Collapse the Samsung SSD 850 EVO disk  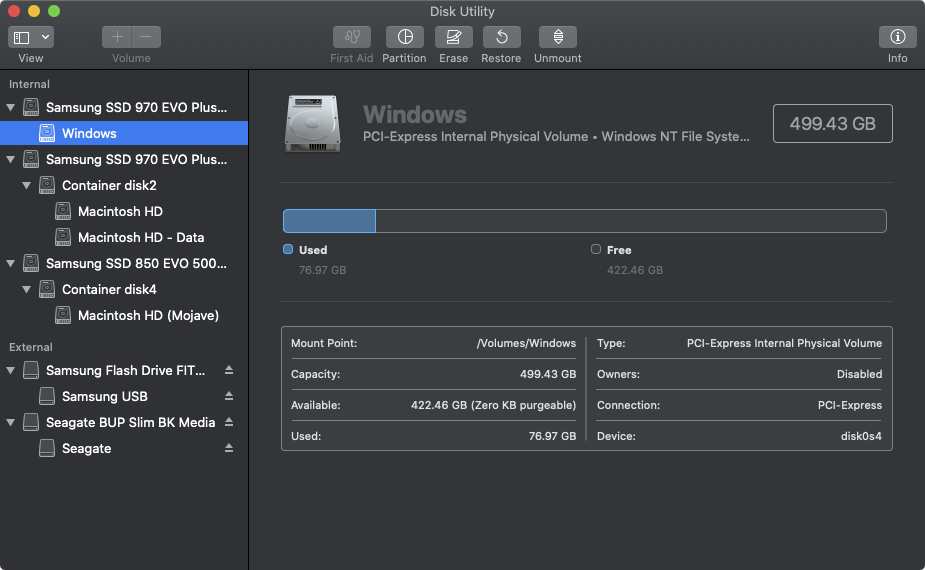click(11, 263)
